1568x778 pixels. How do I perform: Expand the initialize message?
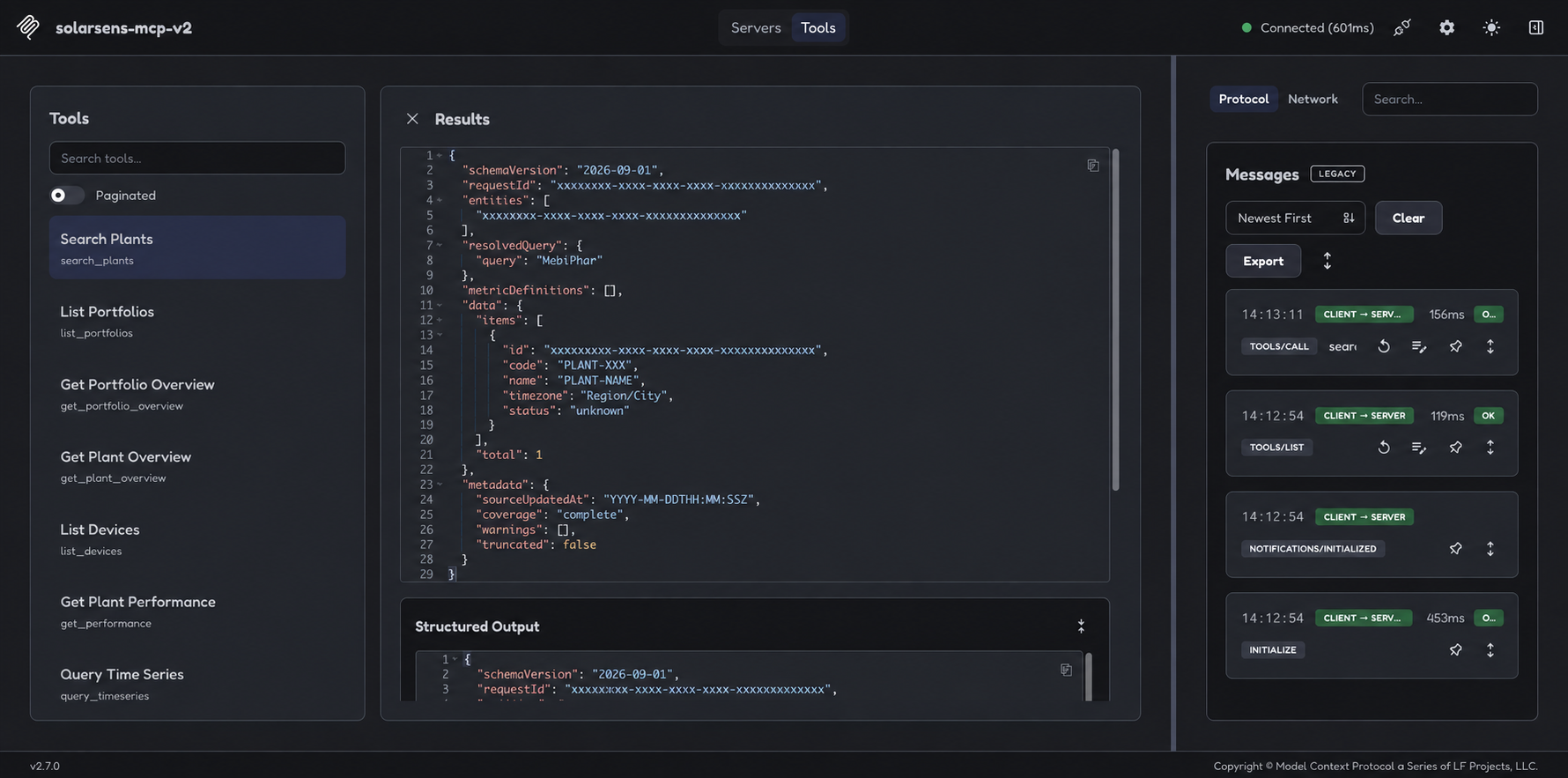coord(1490,650)
